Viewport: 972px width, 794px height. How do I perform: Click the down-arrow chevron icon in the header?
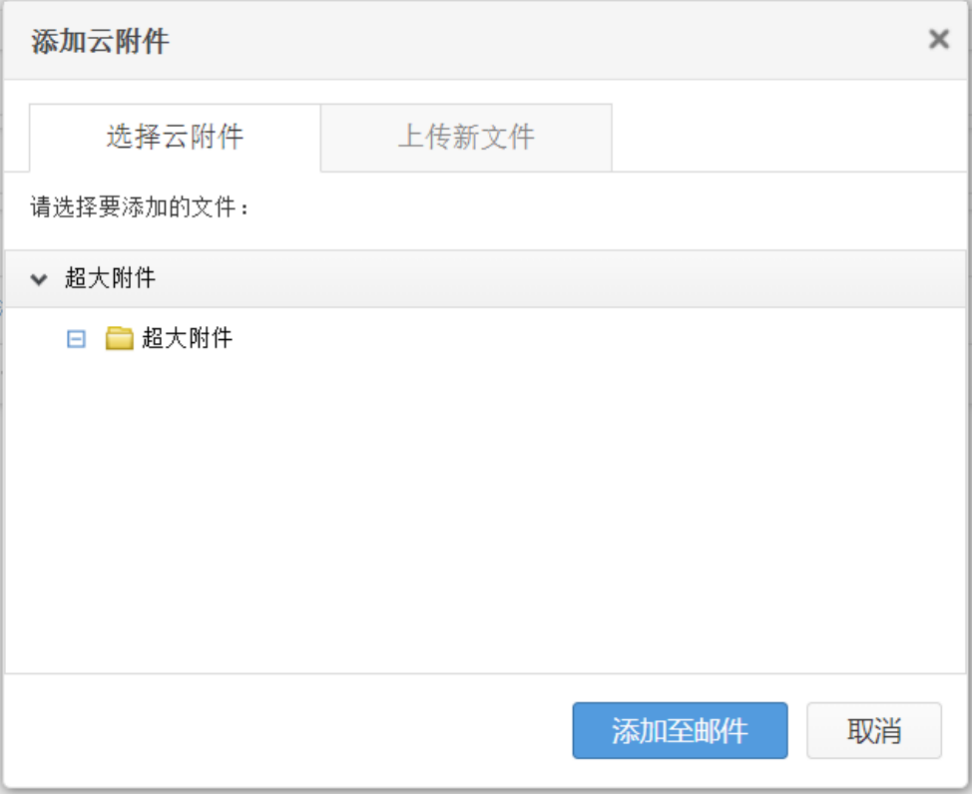(x=39, y=279)
